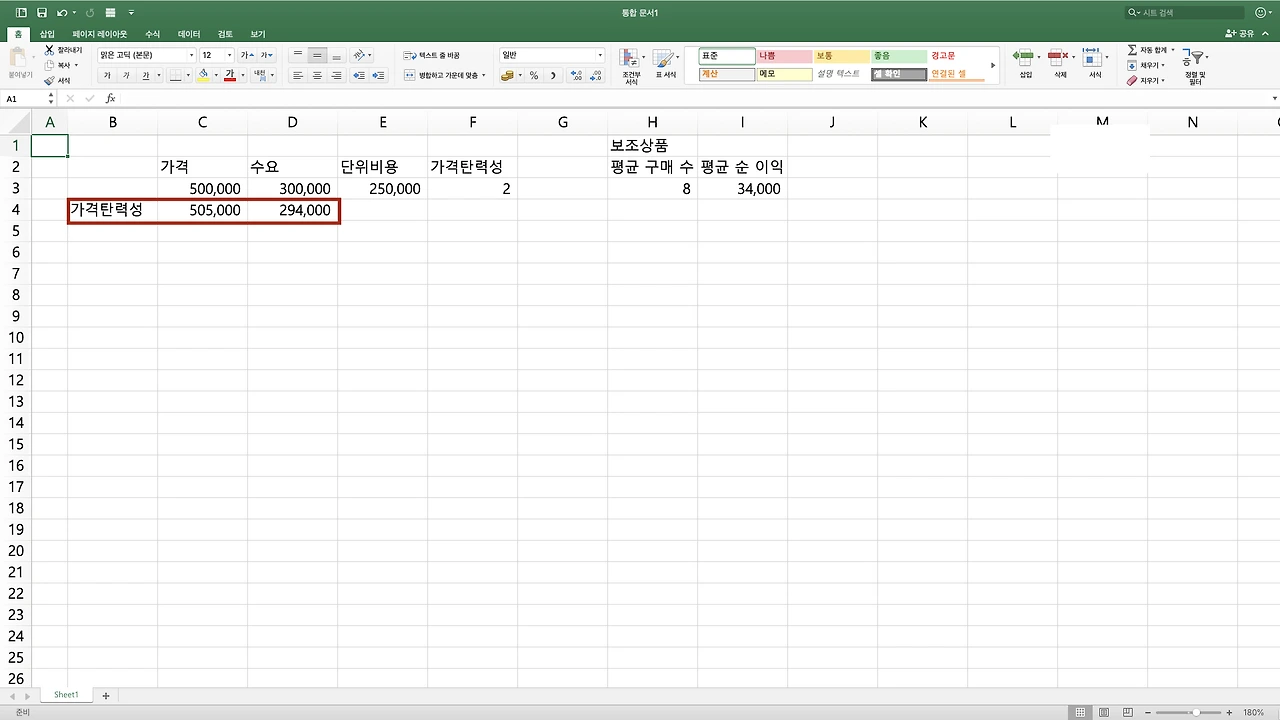Click the 복사 copy icon
This screenshot has height=720, width=1280.
(x=49, y=65)
